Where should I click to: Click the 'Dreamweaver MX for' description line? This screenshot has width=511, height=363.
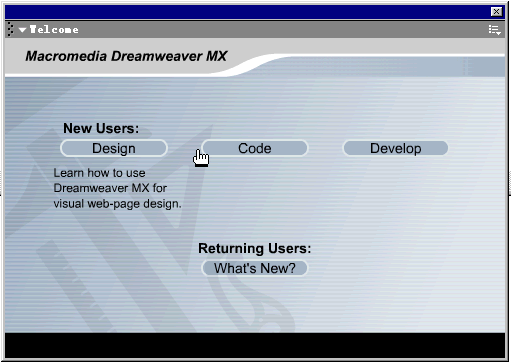tap(110, 188)
